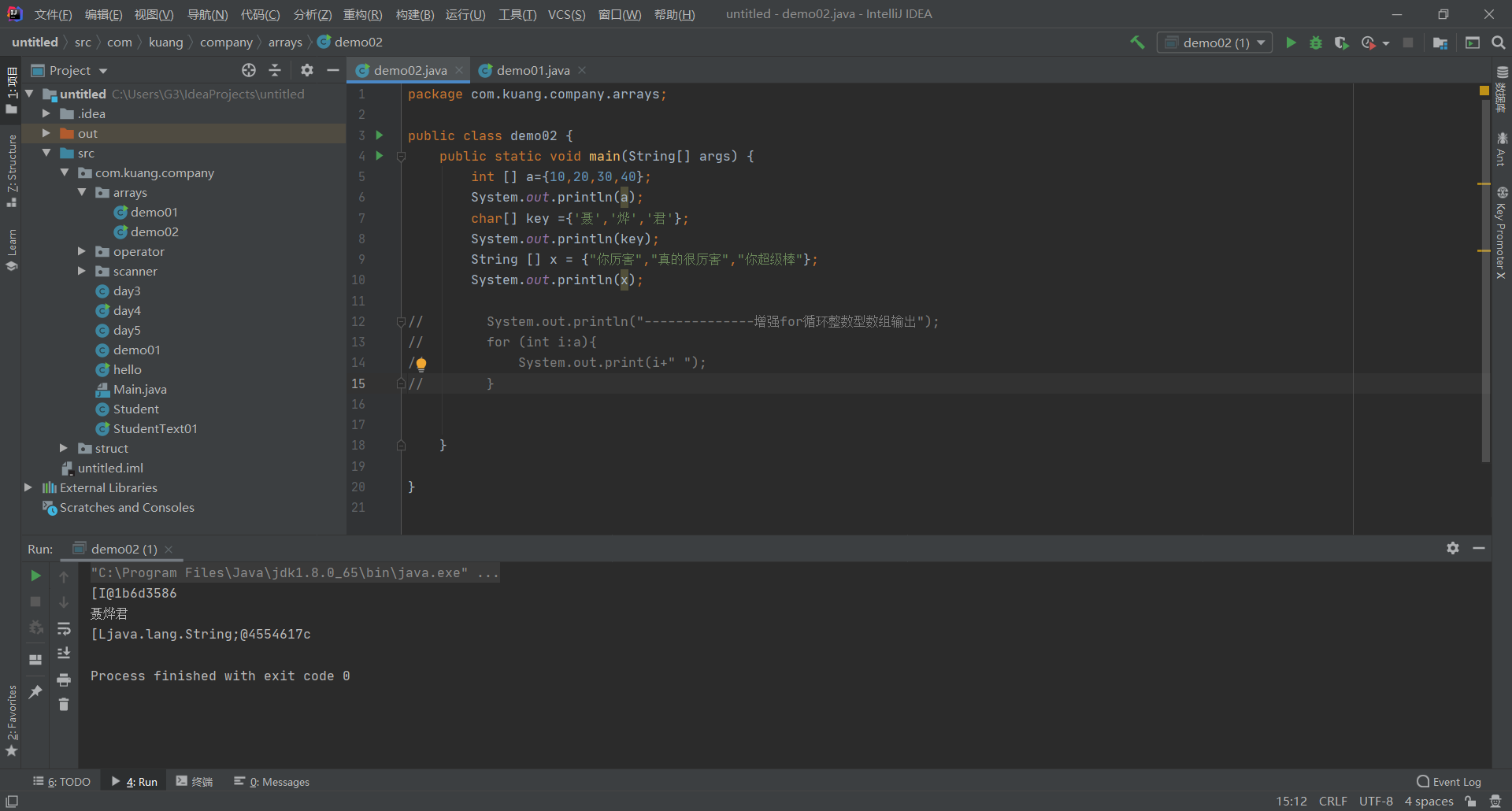
Task: Run with Coverage from the top toolbar
Action: [x=1341, y=43]
